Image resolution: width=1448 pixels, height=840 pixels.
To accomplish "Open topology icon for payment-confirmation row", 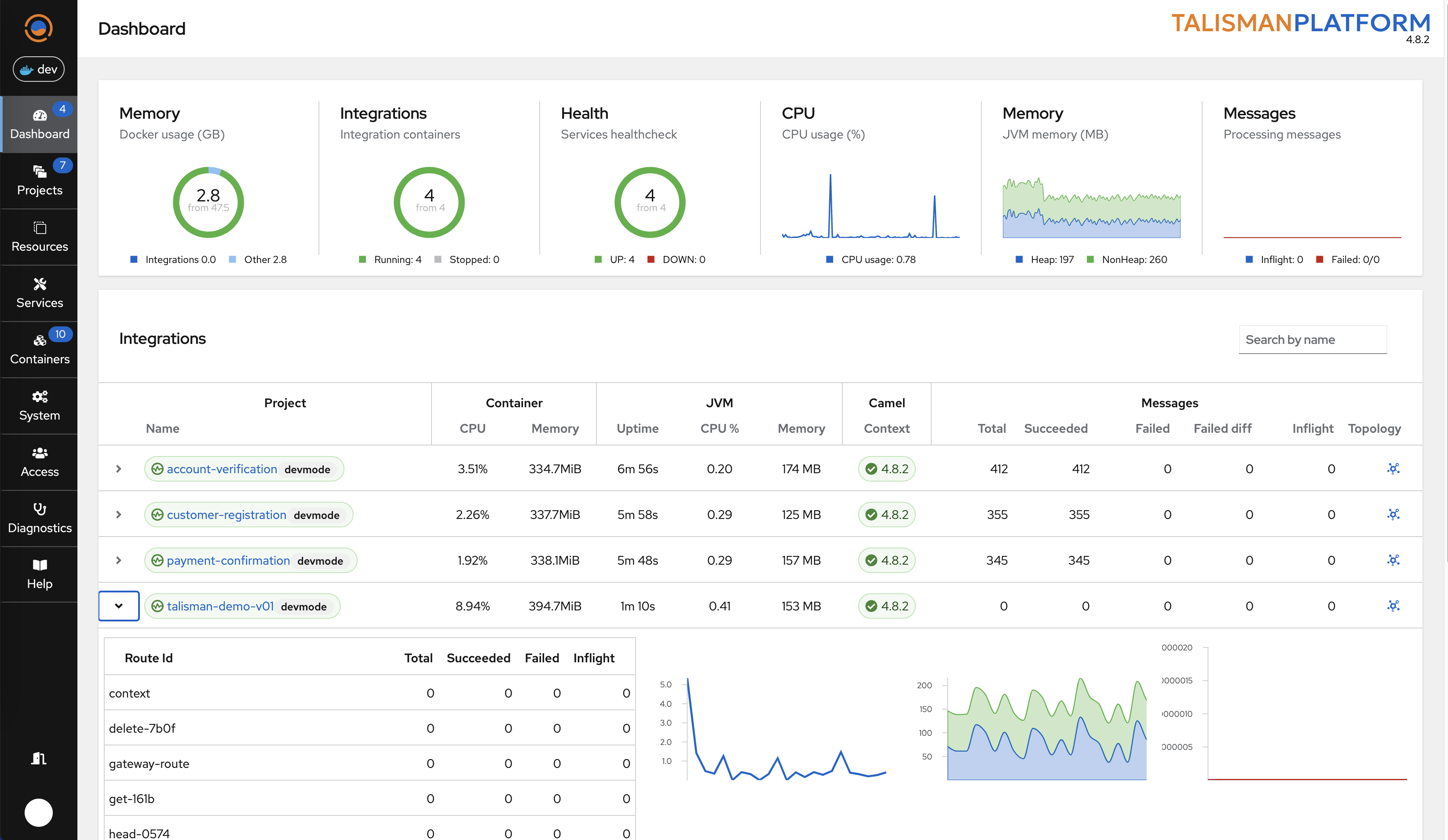I will click(1393, 559).
